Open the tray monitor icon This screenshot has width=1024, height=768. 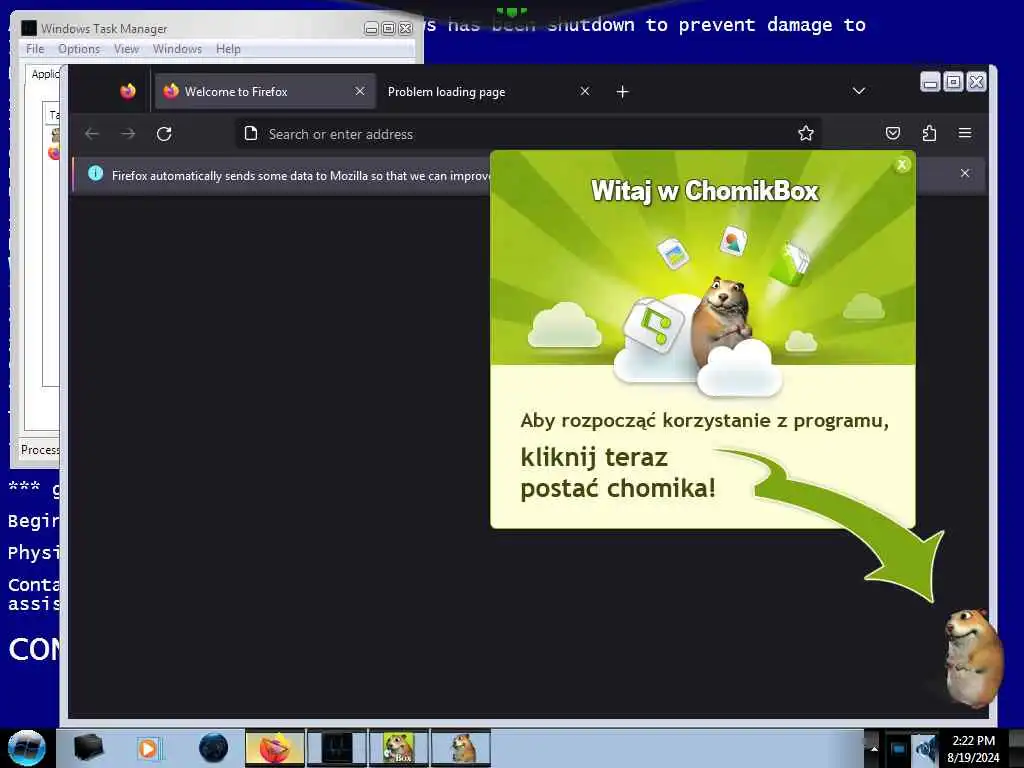899,749
